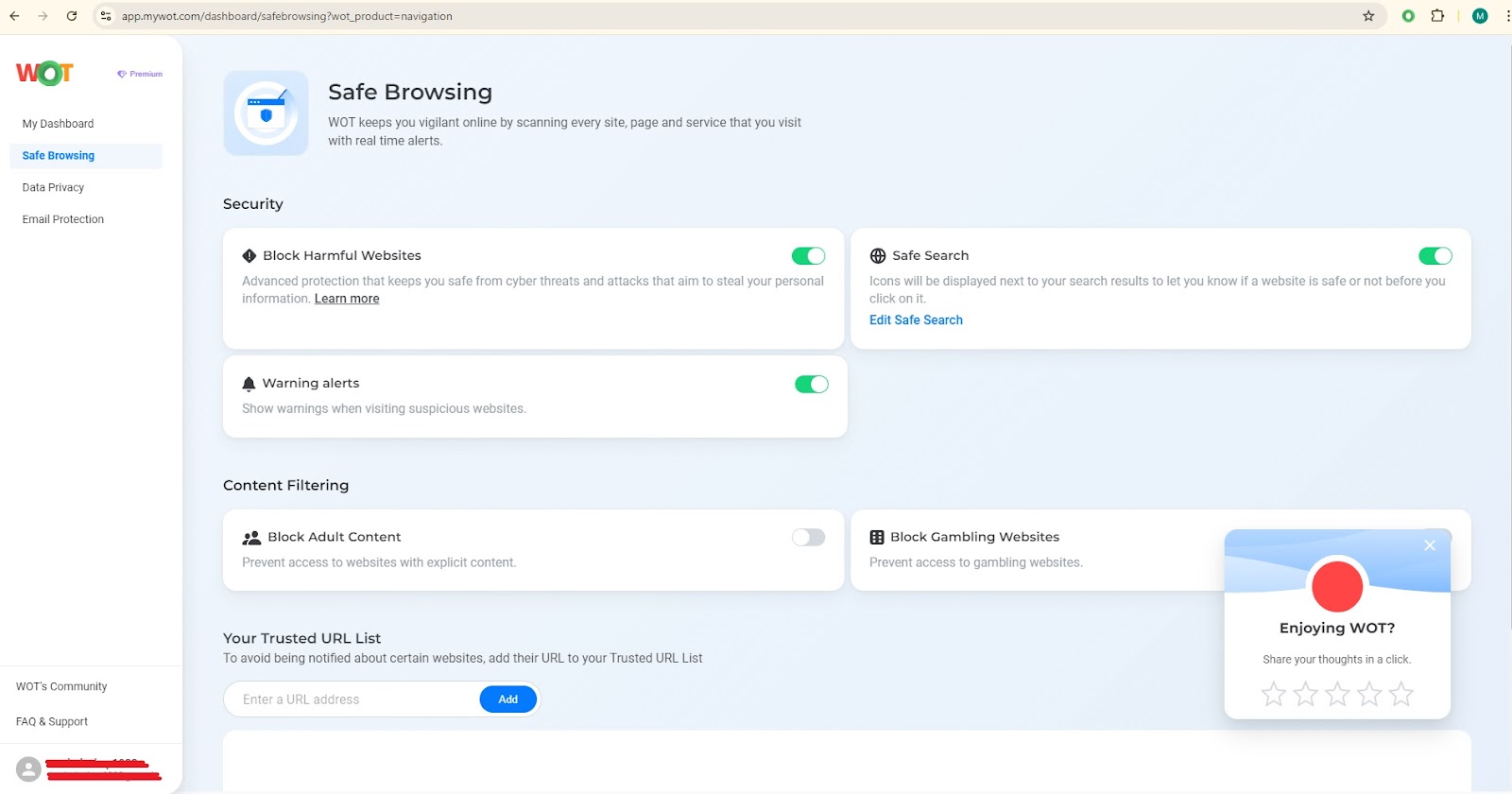Close the Enjoying WOT popup
The image size is (1512, 794).
(x=1430, y=545)
